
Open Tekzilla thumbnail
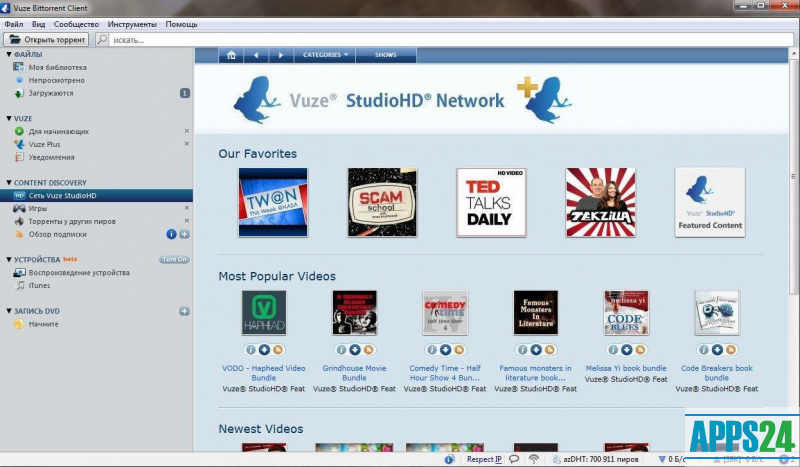[601, 202]
